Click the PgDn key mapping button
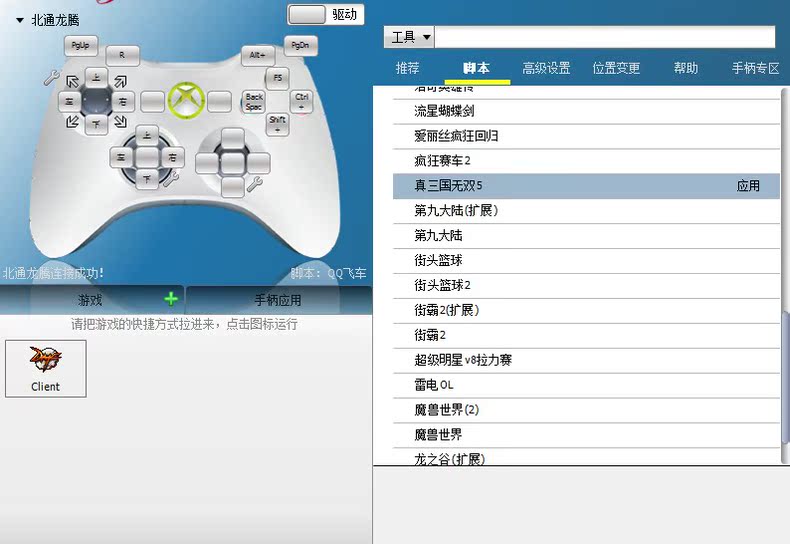Image resolution: width=790 pixels, height=544 pixels. [300, 45]
